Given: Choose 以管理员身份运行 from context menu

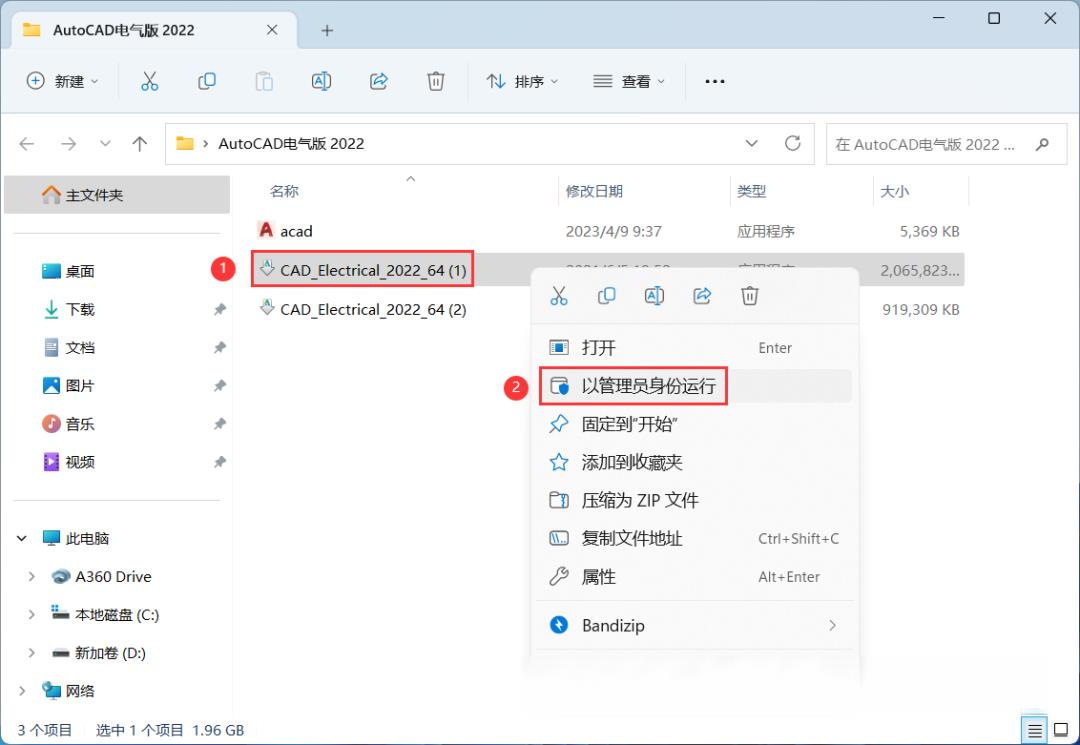Looking at the screenshot, I should [x=694, y=386].
